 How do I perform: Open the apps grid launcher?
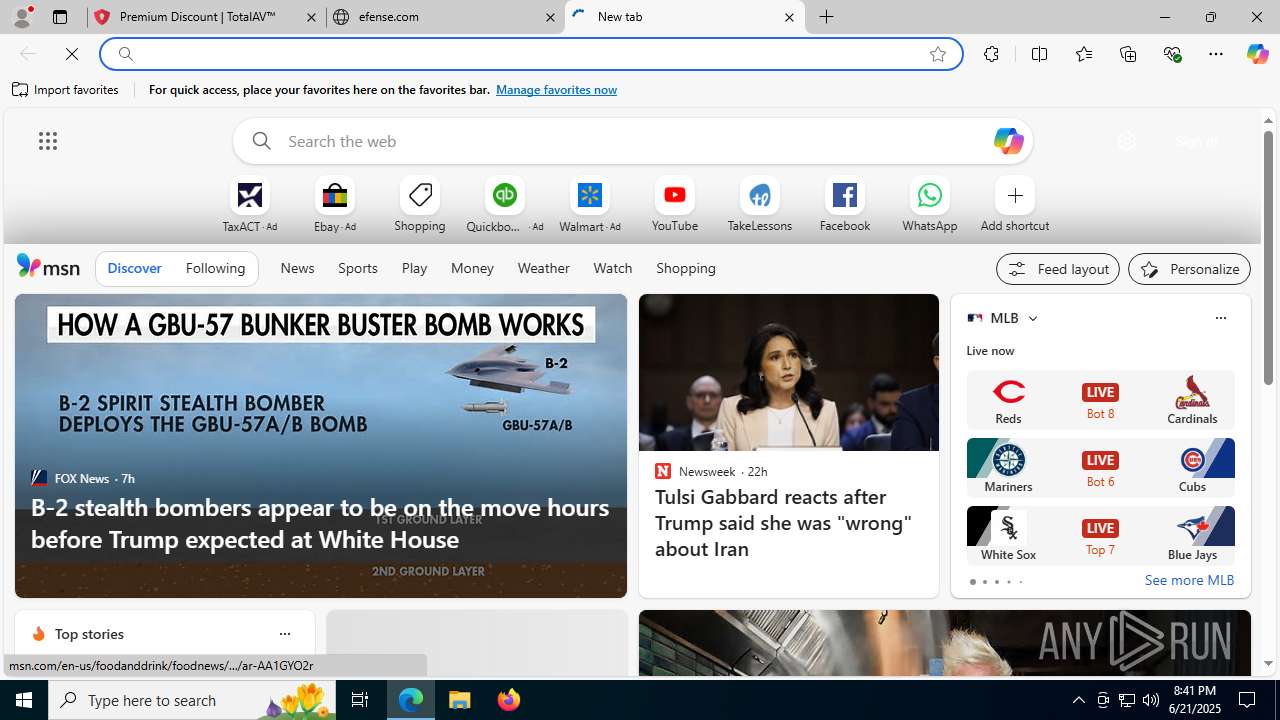point(48,141)
